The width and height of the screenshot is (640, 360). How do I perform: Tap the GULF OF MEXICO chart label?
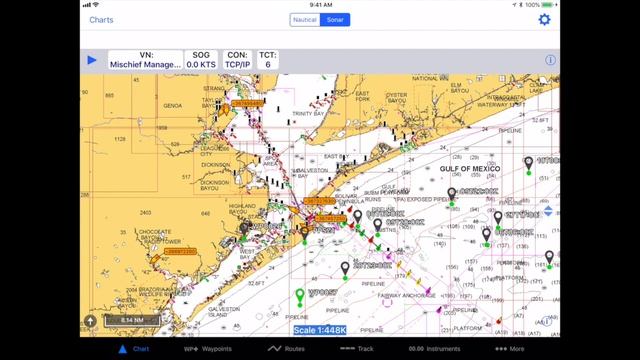click(x=470, y=169)
